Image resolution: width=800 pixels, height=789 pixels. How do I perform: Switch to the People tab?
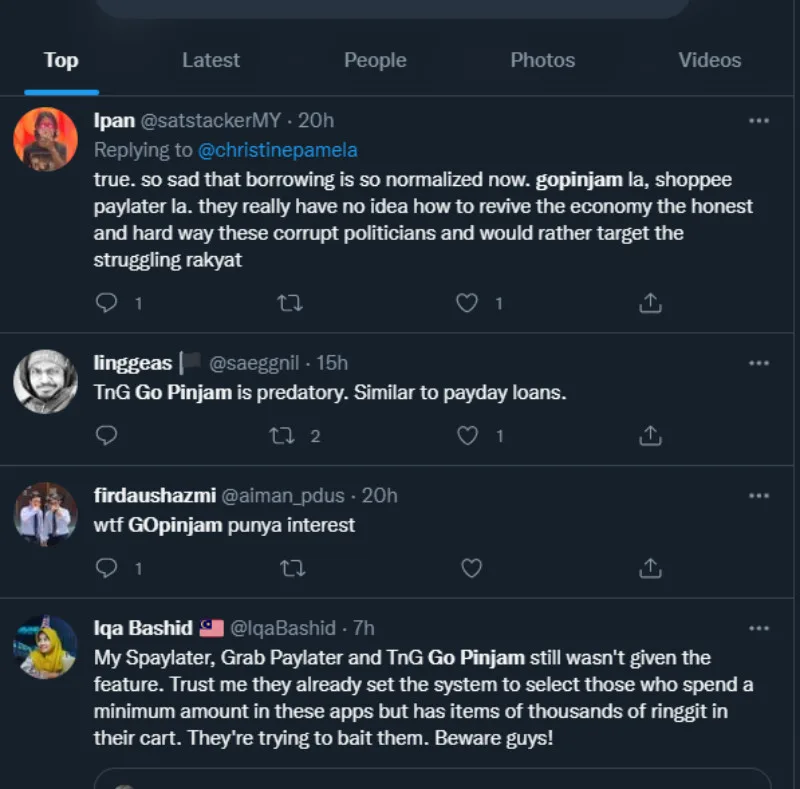tap(375, 60)
